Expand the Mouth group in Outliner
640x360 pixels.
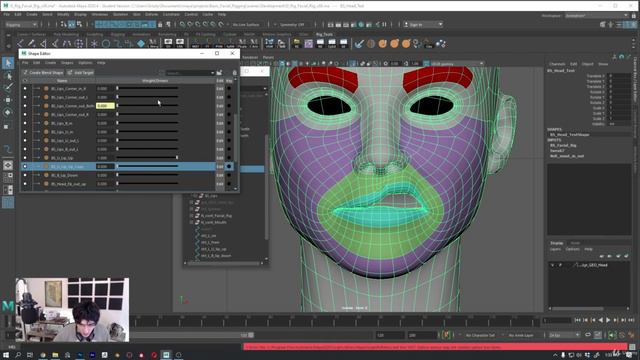point(191,222)
